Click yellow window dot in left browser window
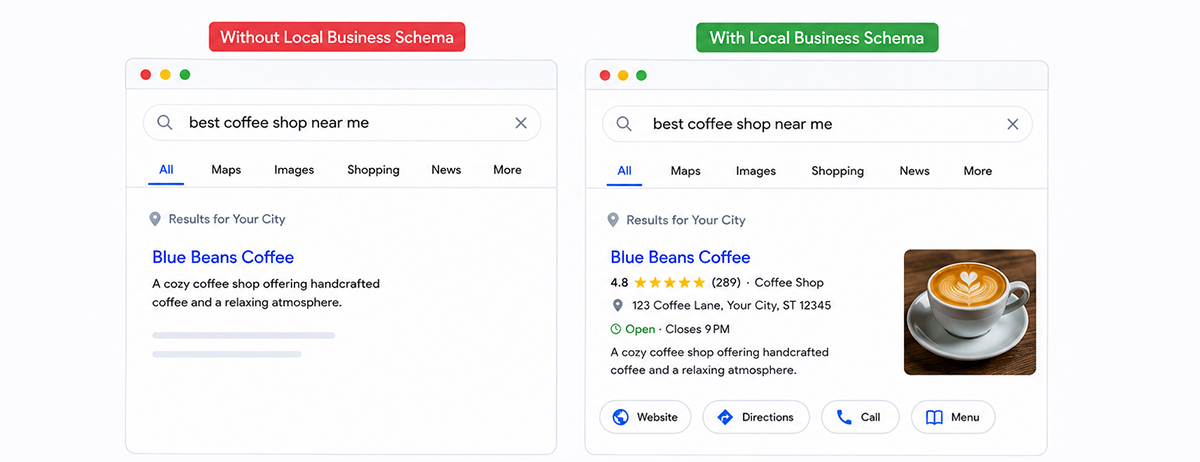This screenshot has height=462, width=1200. click(x=165, y=75)
